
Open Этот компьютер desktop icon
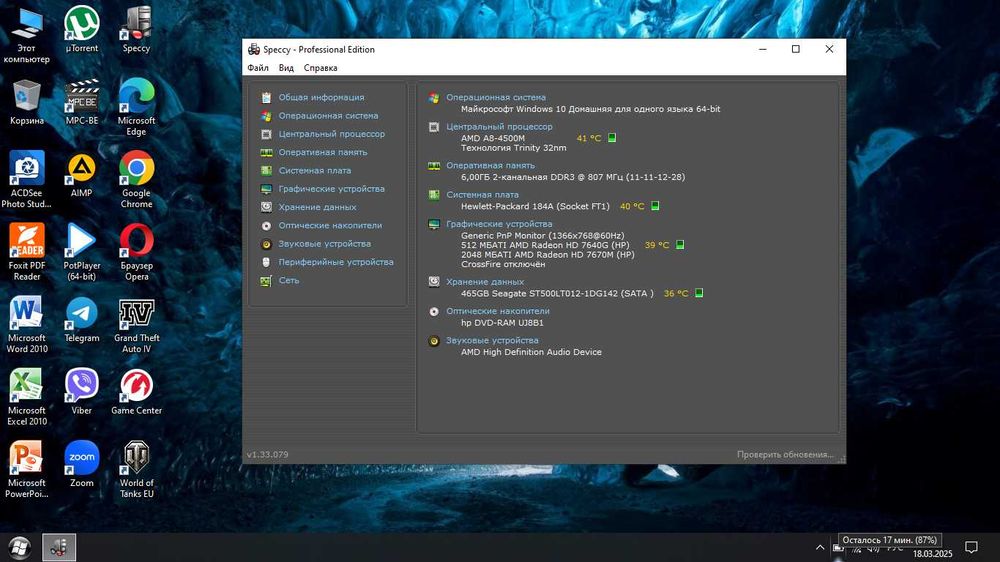[26, 34]
